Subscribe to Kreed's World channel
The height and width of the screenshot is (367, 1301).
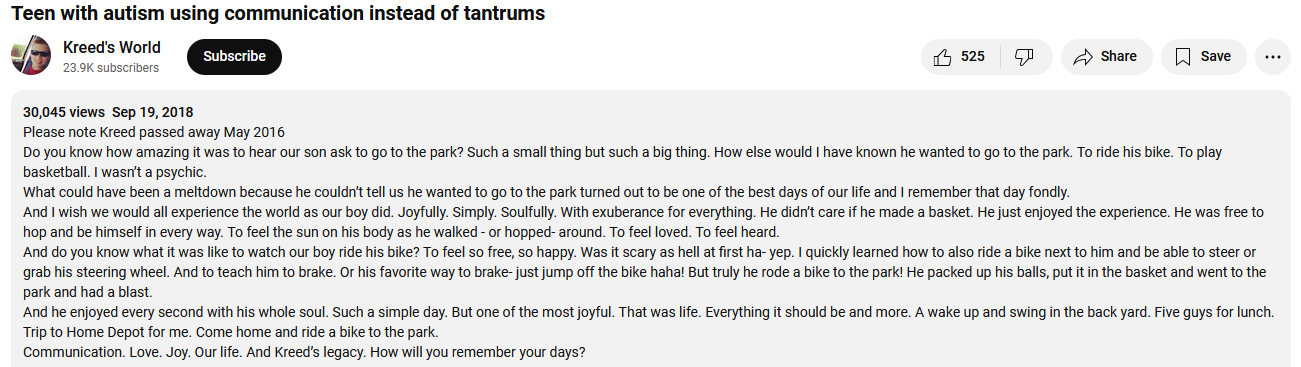click(x=234, y=57)
